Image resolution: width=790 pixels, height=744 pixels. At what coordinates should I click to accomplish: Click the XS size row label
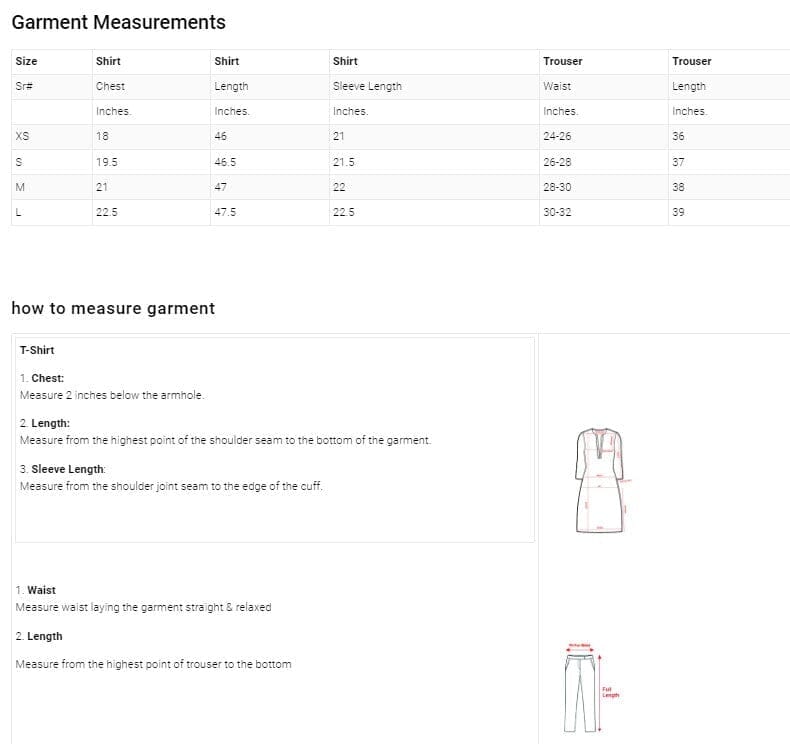(22, 136)
